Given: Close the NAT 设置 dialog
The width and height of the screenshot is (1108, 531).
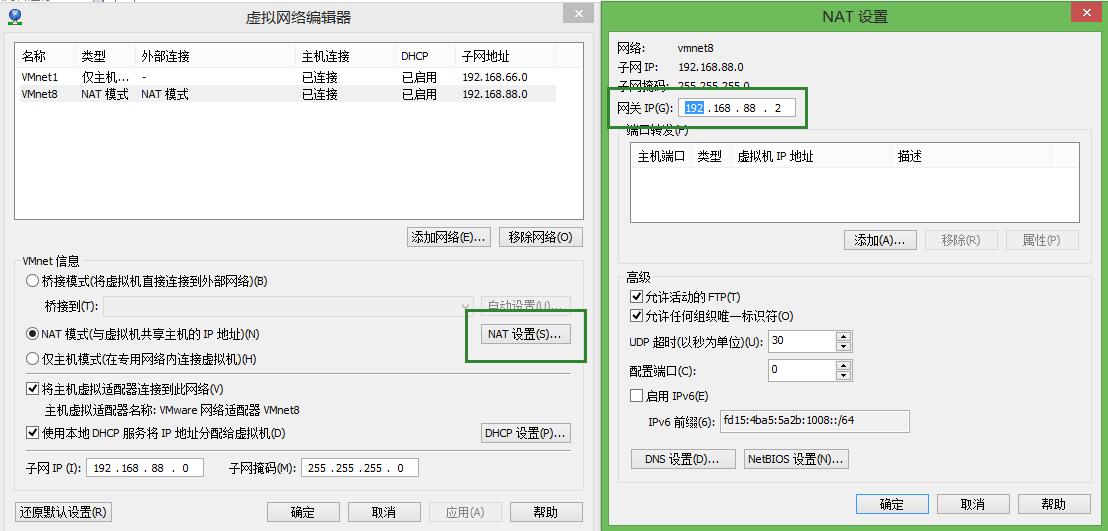Looking at the screenshot, I should point(1085,13).
